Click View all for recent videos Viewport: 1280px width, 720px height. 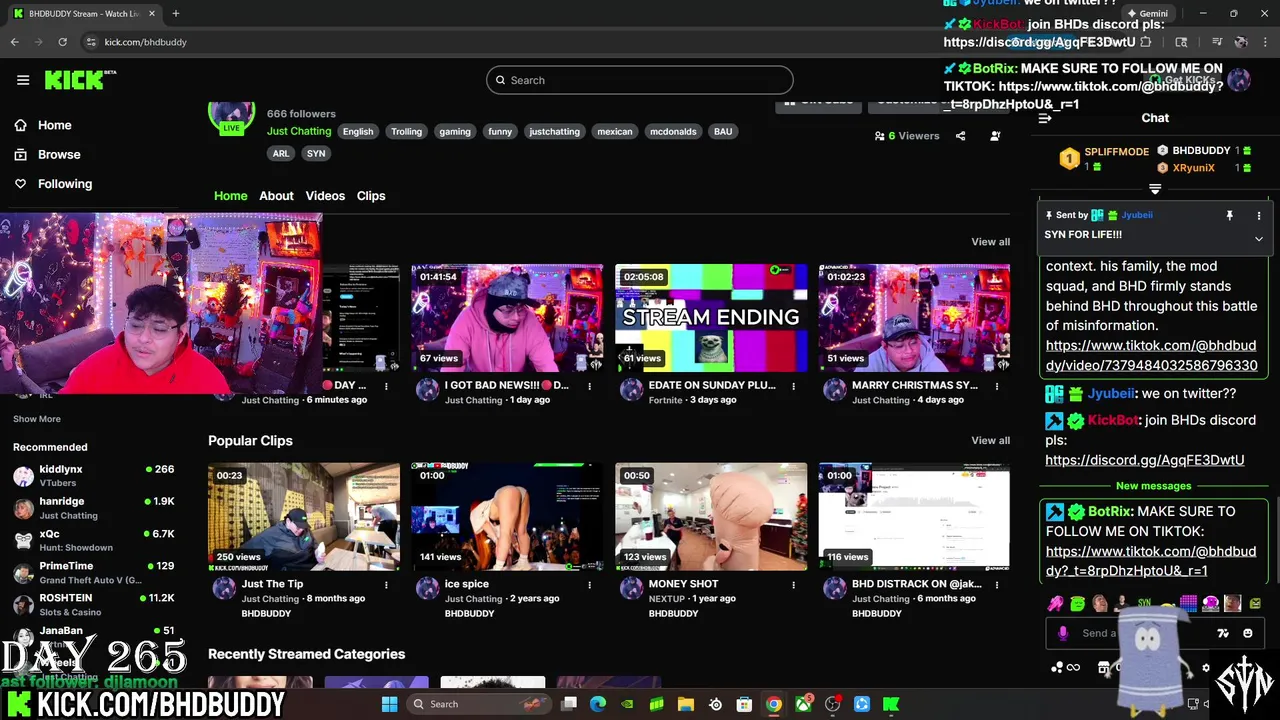990,242
